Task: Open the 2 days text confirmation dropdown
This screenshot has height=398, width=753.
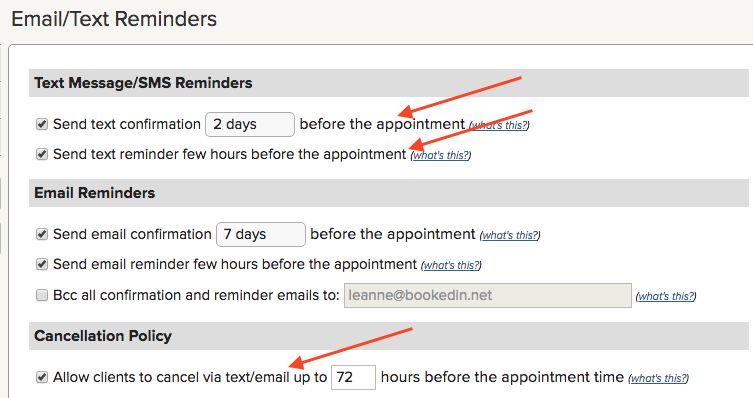Action: [250, 124]
